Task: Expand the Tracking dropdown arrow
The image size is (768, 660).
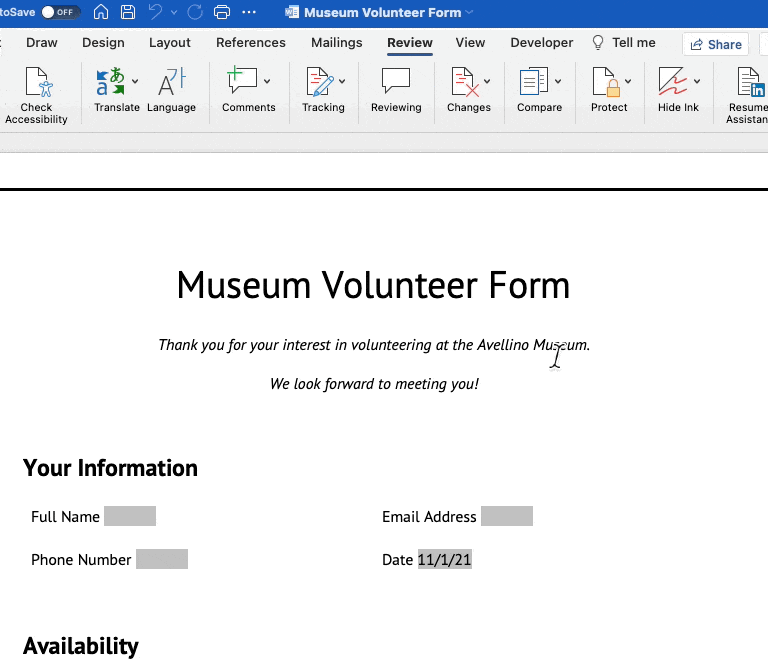Action: pos(342,81)
